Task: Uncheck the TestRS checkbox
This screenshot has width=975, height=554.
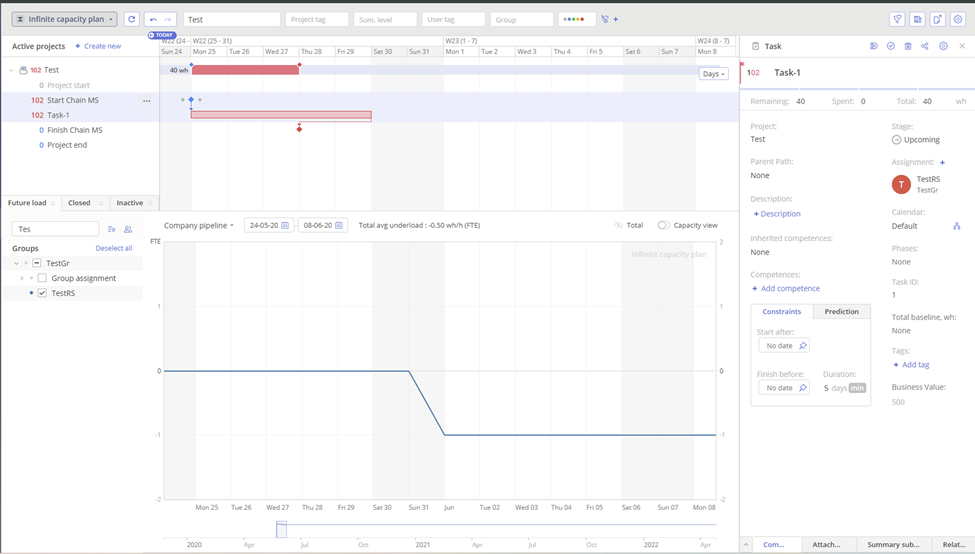Action: pyautogui.click(x=42, y=293)
